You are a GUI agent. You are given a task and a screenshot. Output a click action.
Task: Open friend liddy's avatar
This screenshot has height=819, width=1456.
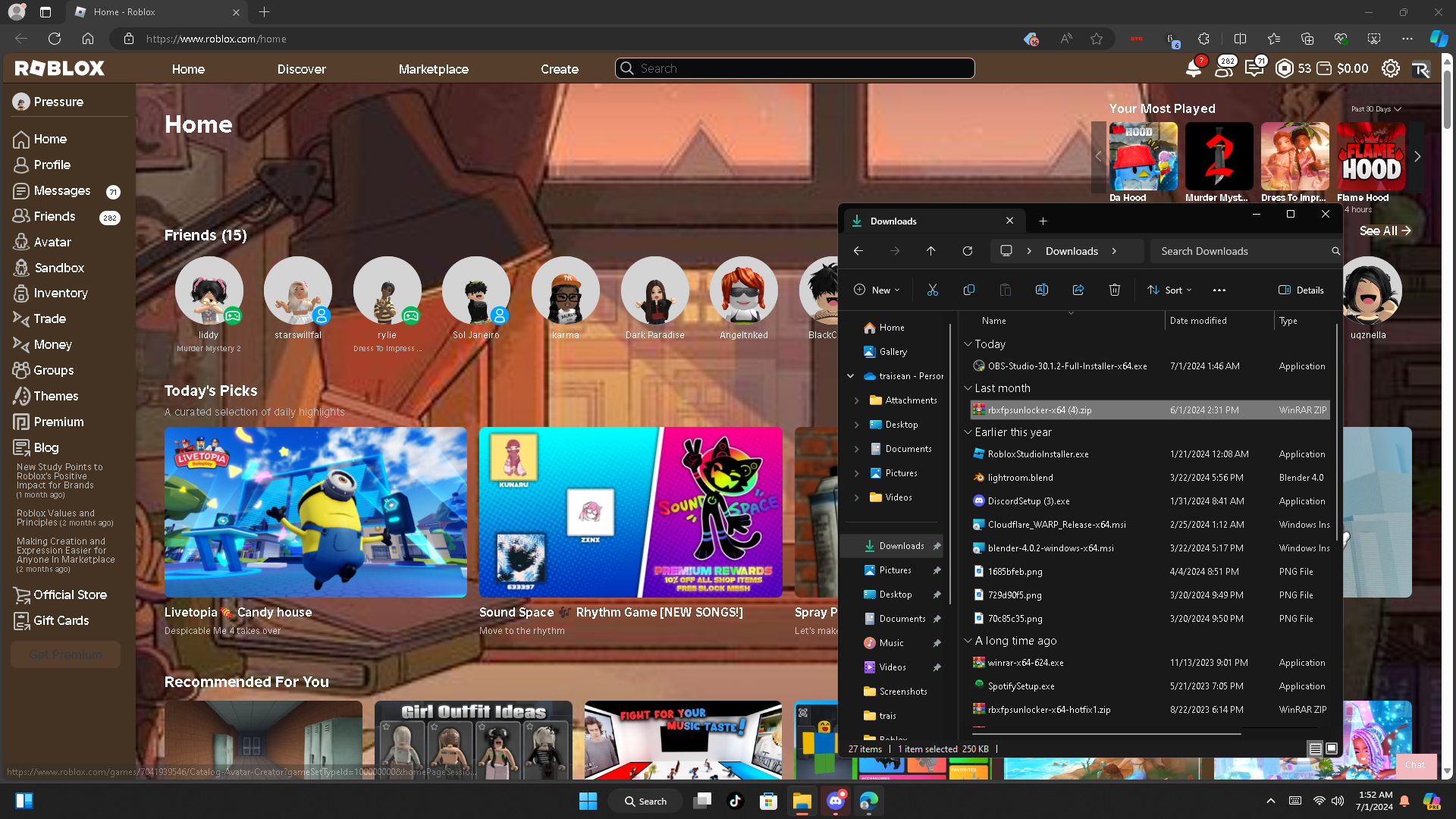pos(209,290)
